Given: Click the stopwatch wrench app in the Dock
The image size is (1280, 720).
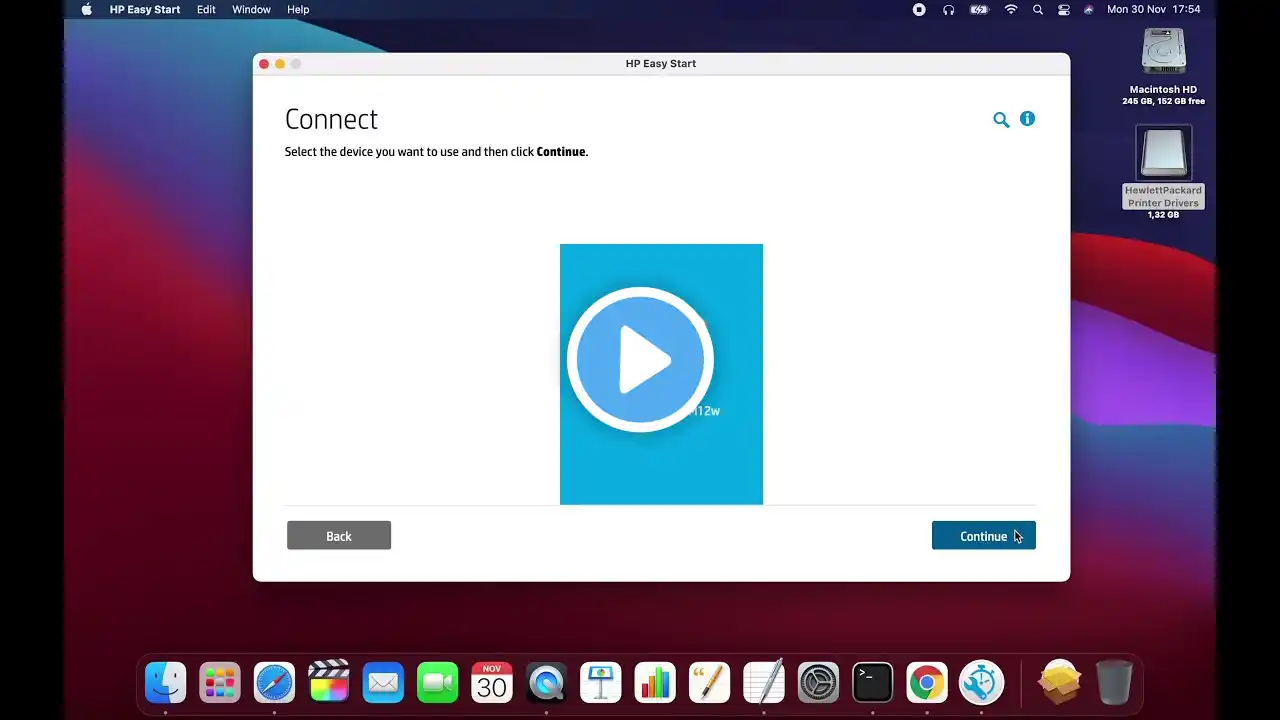Looking at the screenshot, I should pos(981,683).
